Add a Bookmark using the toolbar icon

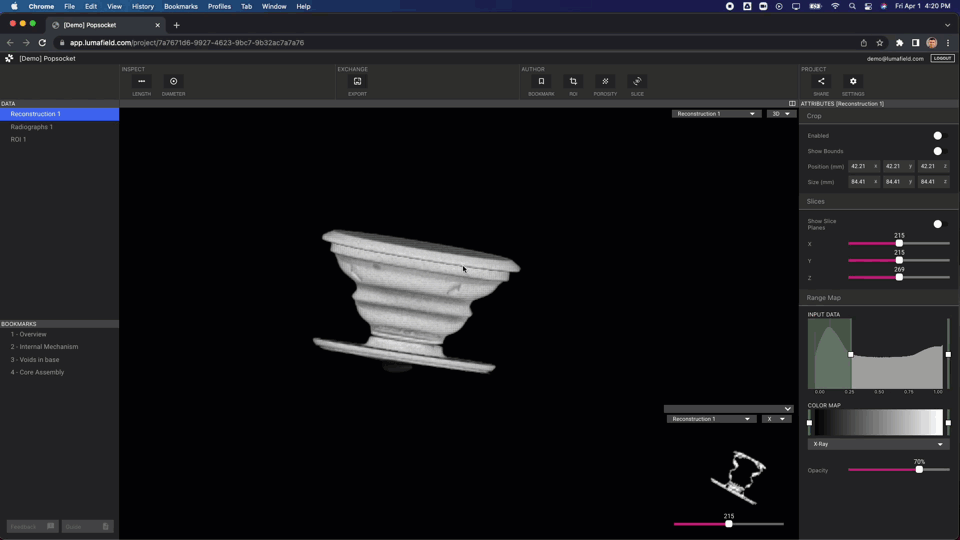tap(541, 82)
